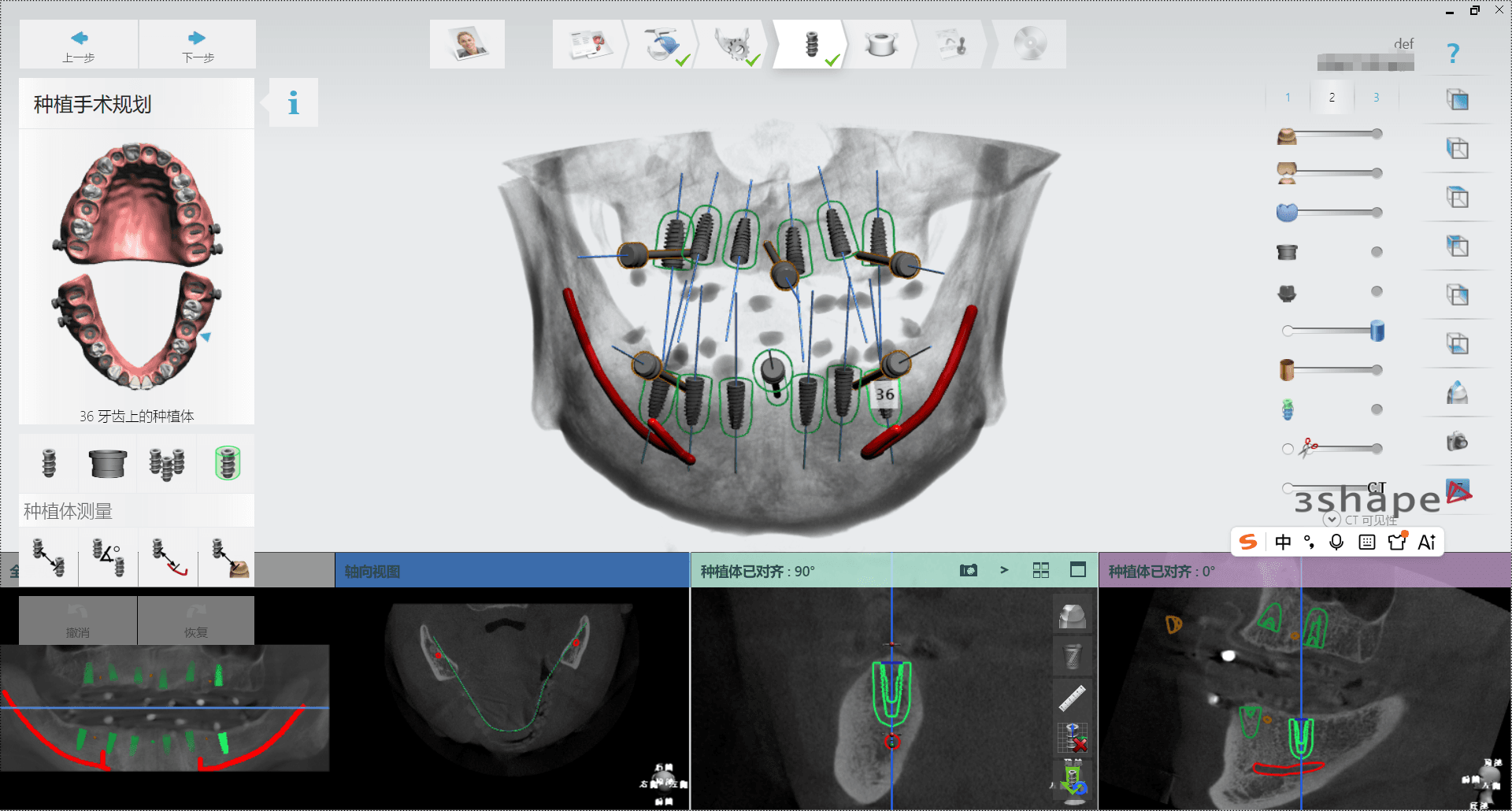Toggle abutment visibility dot
Viewport: 1512px width, 811px height.
1377,291
